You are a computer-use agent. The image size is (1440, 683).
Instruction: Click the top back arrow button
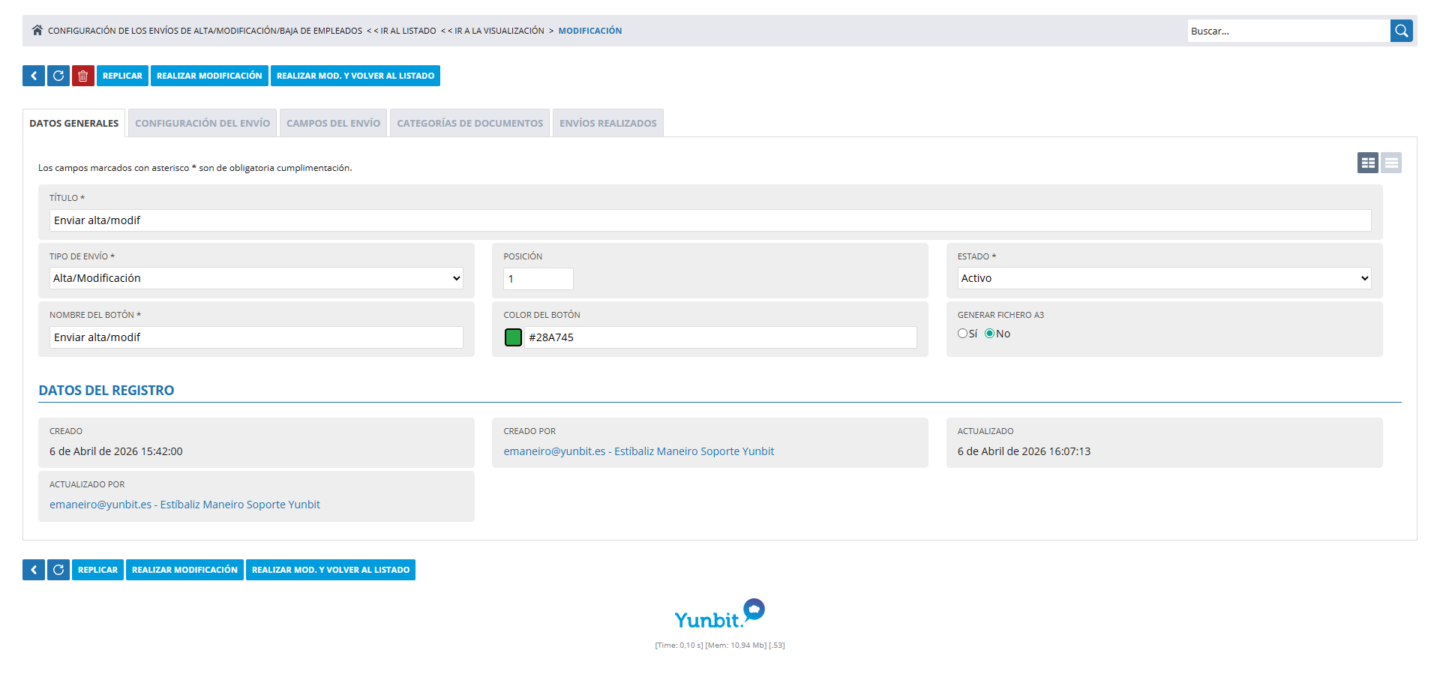(33, 76)
